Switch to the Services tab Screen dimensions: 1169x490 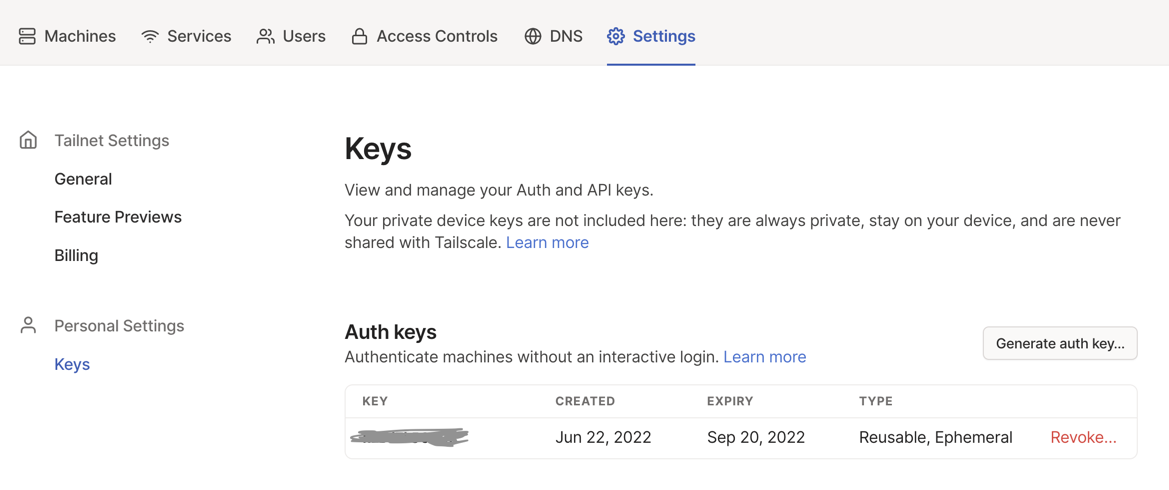tap(186, 36)
